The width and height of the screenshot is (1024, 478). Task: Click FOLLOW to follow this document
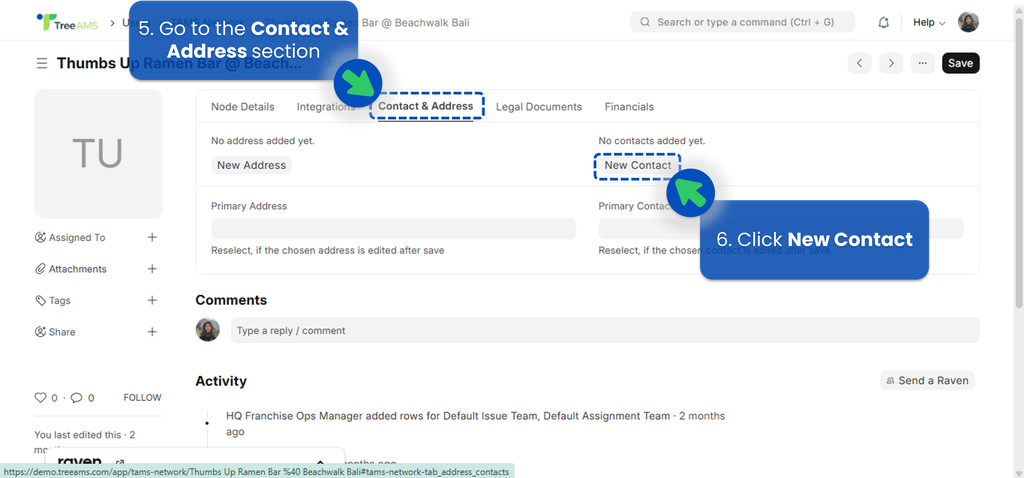pyautogui.click(x=142, y=398)
